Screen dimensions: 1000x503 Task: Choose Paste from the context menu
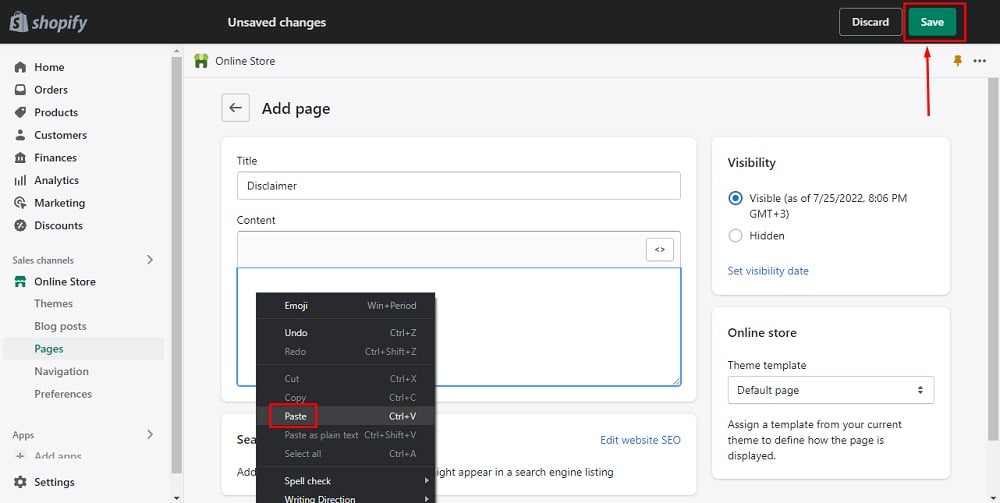346,416
